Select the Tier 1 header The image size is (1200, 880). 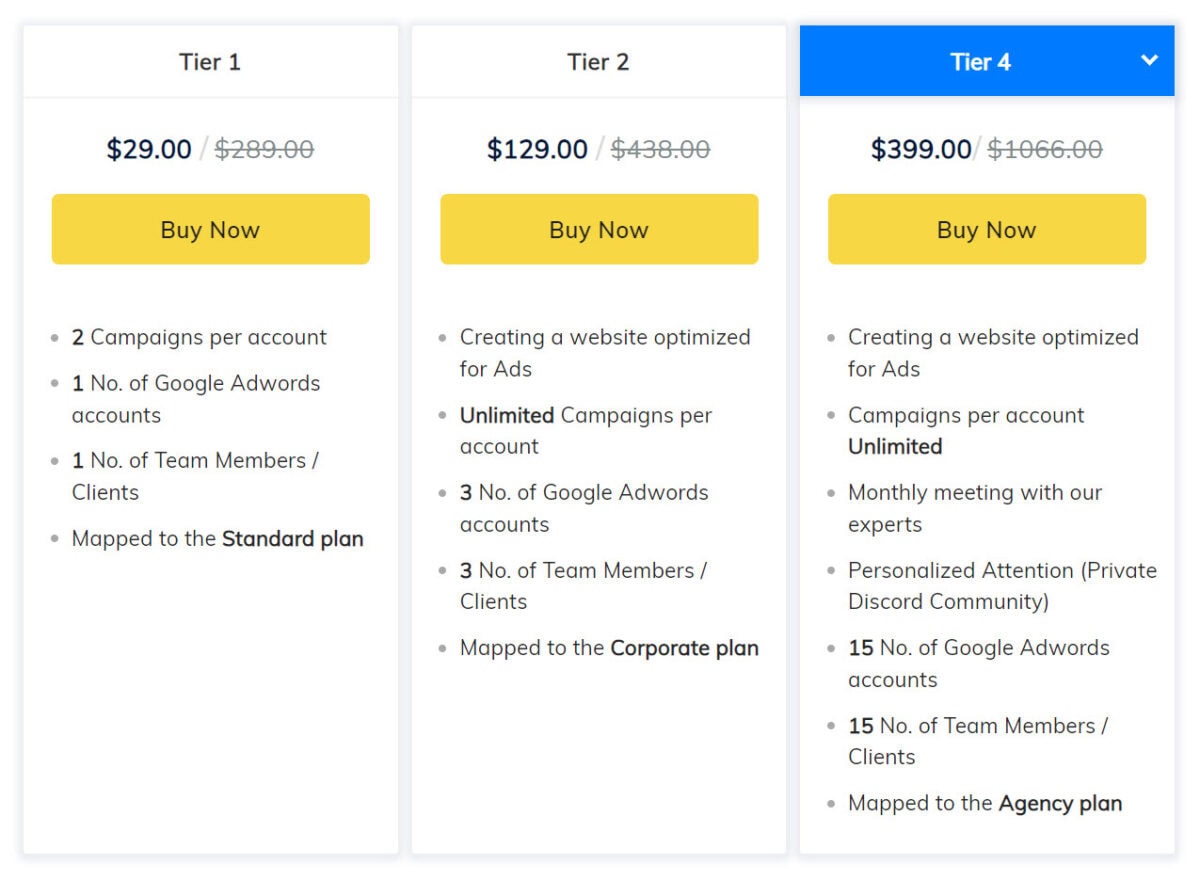[x=210, y=61]
